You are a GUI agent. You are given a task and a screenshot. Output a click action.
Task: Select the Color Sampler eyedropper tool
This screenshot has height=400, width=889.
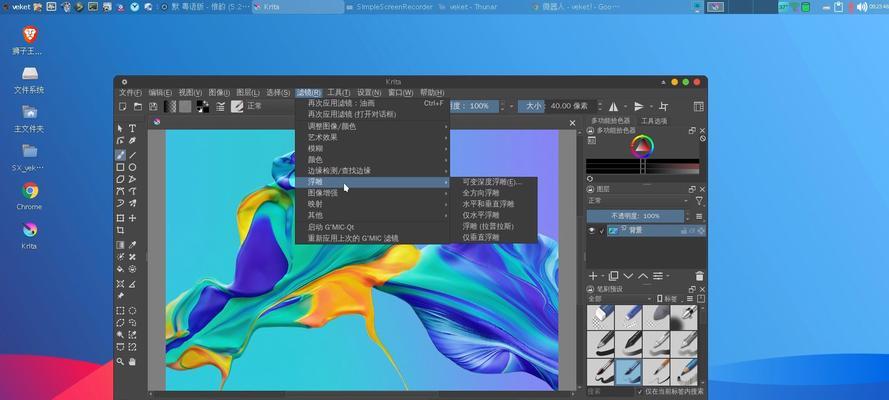point(132,245)
